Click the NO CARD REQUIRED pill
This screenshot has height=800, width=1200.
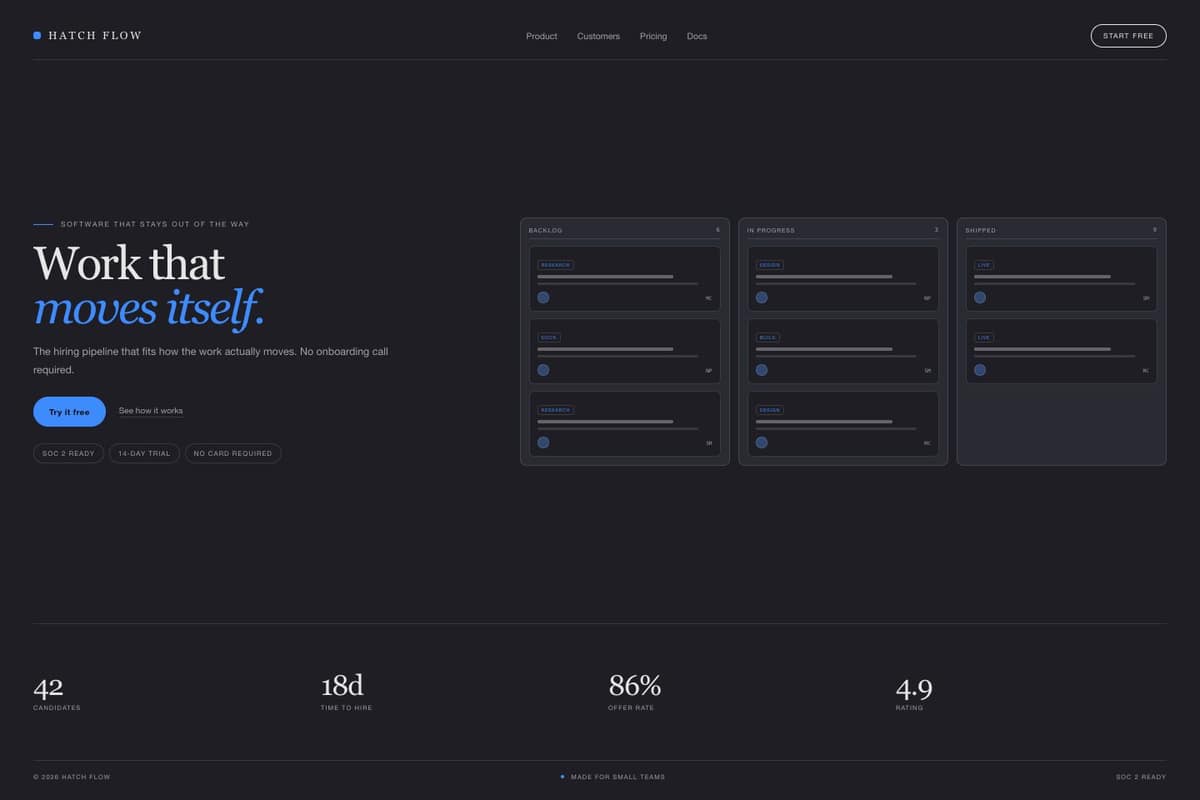233,453
